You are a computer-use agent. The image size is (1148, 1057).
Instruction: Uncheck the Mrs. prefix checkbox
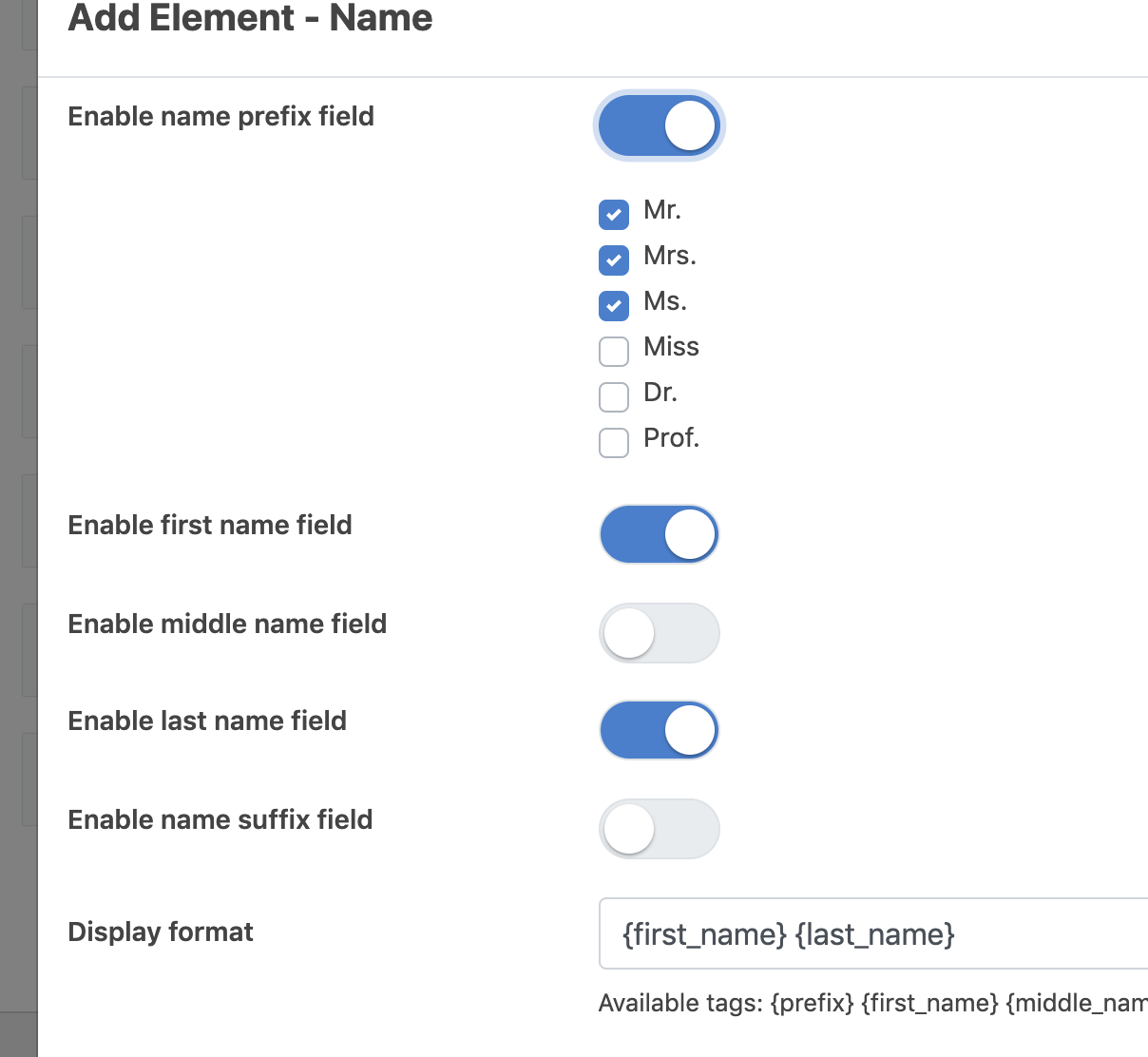pyautogui.click(x=614, y=260)
